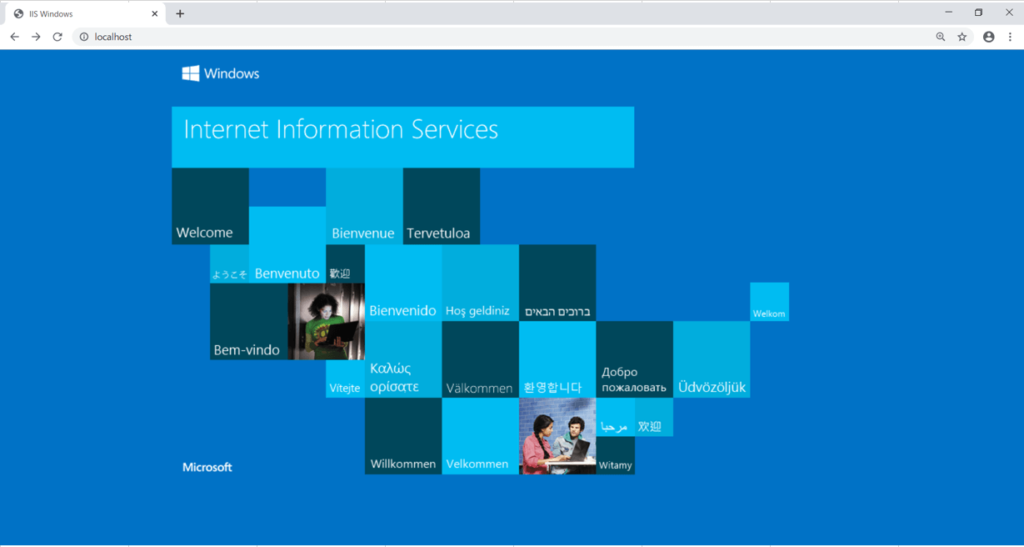The width and height of the screenshot is (1024, 547).
Task: Restore down the browser window
Action: [x=978, y=13]
